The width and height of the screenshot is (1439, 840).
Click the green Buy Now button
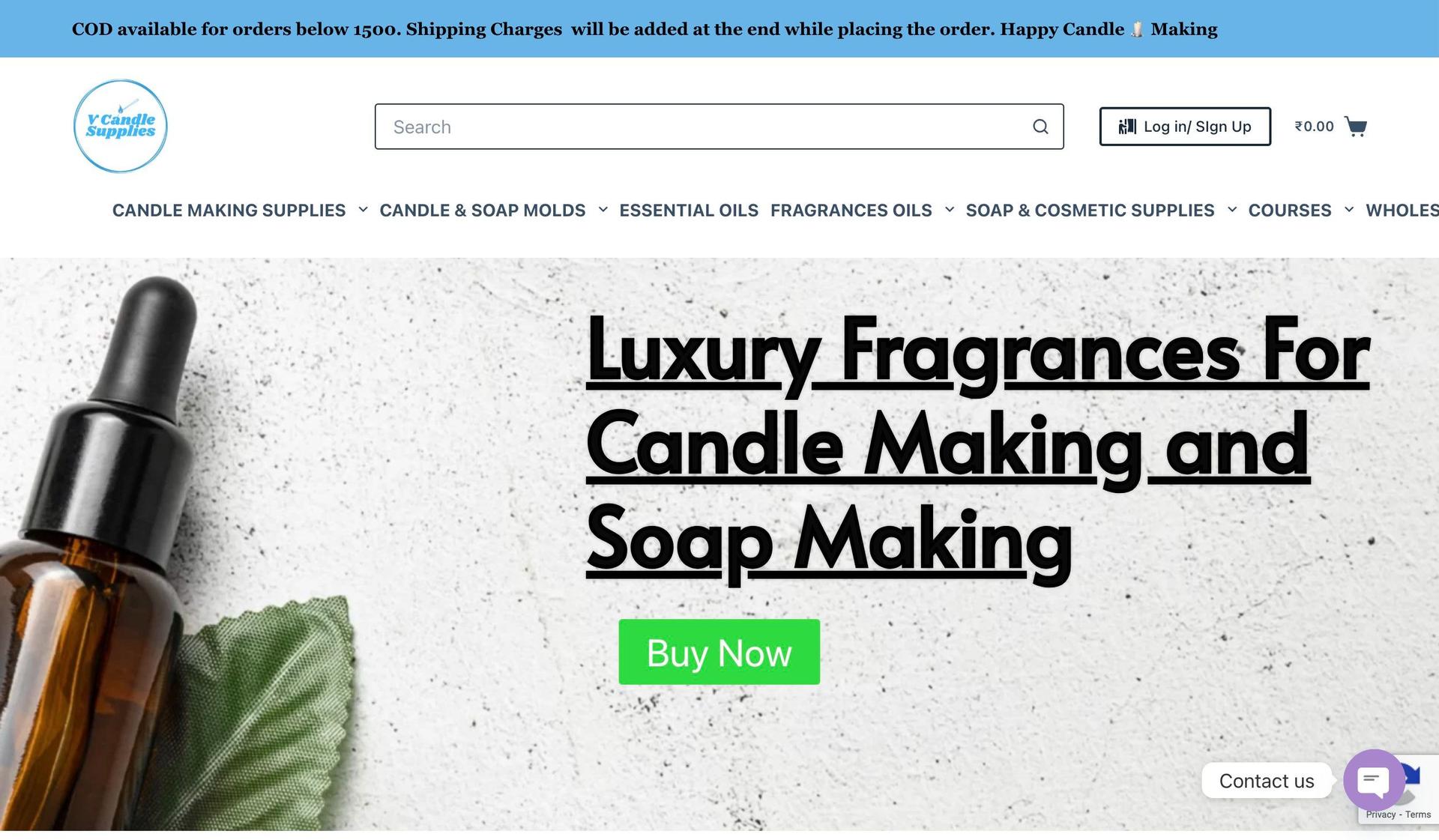tap(719, 652)
